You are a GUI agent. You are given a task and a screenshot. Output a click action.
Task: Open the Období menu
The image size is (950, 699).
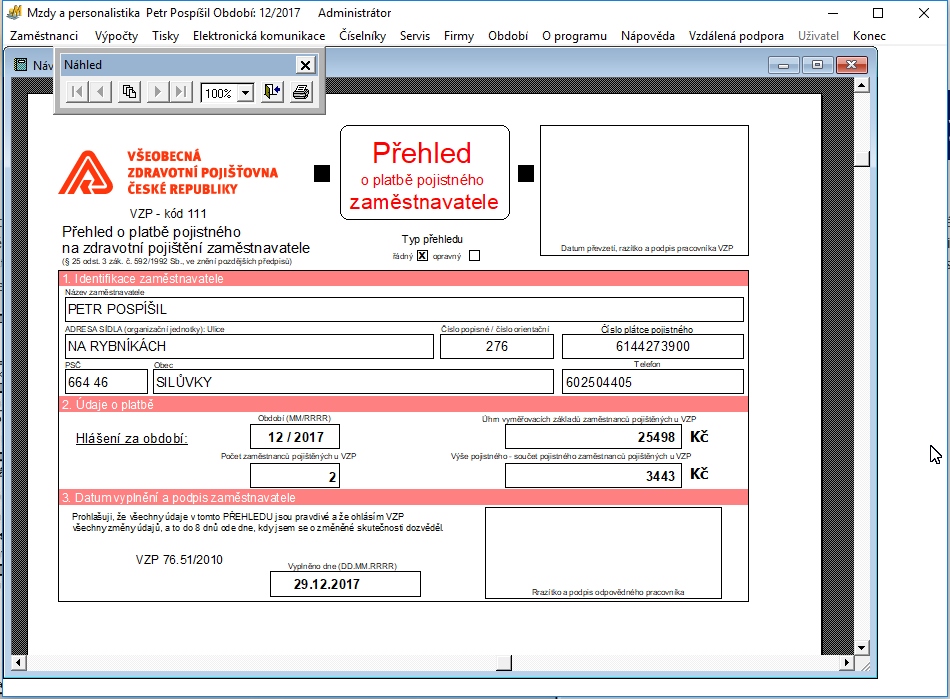[508, 36]
